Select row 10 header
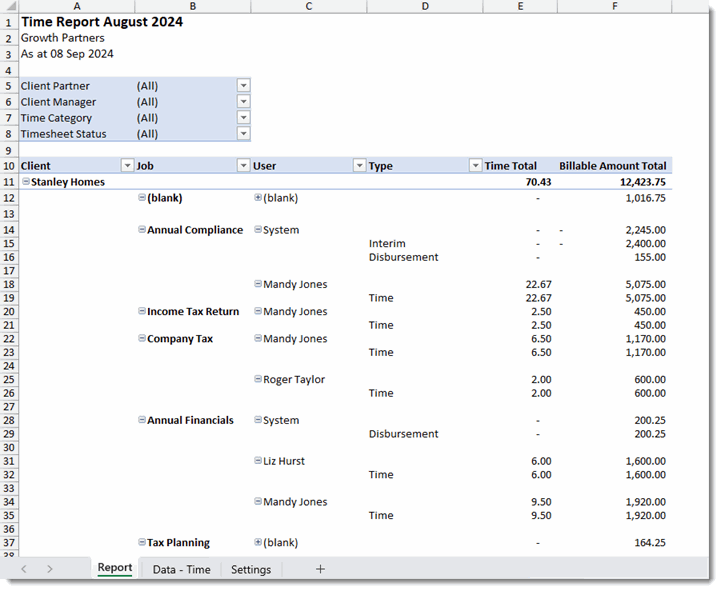The width and height of the screenshot is (721, 591). click(x=9, y=166)
